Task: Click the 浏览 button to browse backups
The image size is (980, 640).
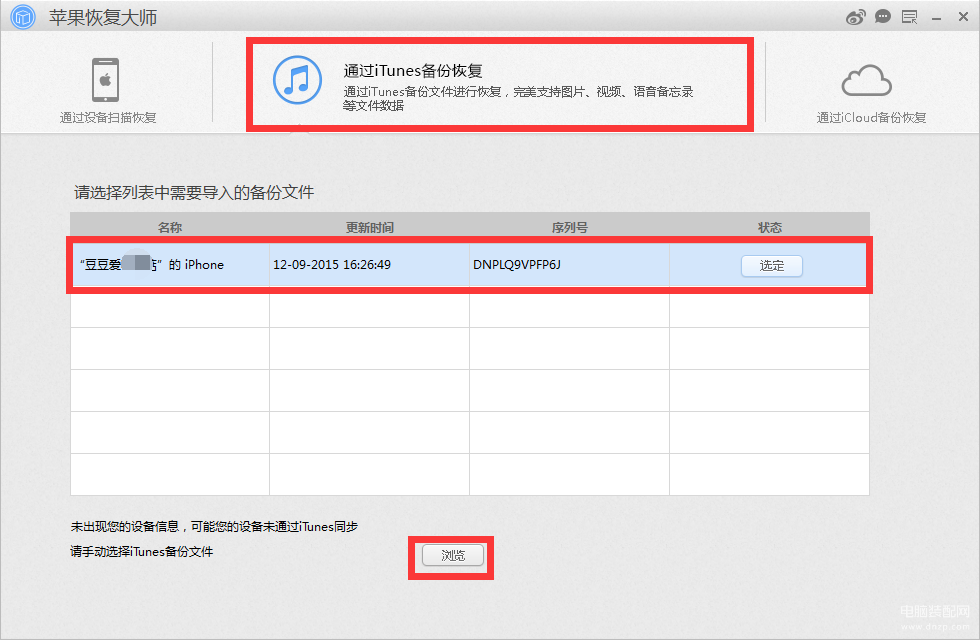Action: [x=452, y=555]
